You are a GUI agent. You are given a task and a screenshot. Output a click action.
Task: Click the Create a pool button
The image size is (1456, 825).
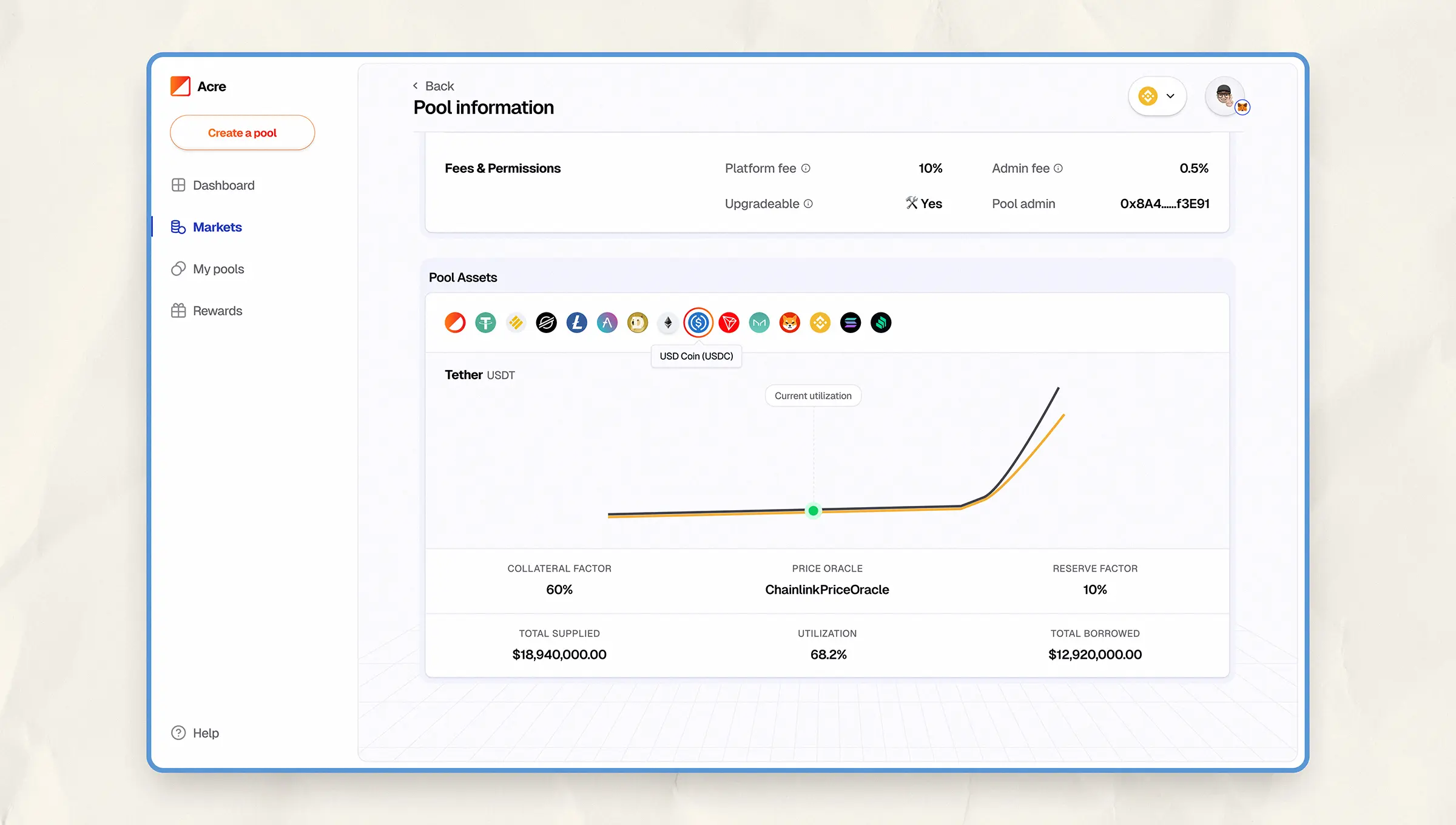[x=242, y=133]
